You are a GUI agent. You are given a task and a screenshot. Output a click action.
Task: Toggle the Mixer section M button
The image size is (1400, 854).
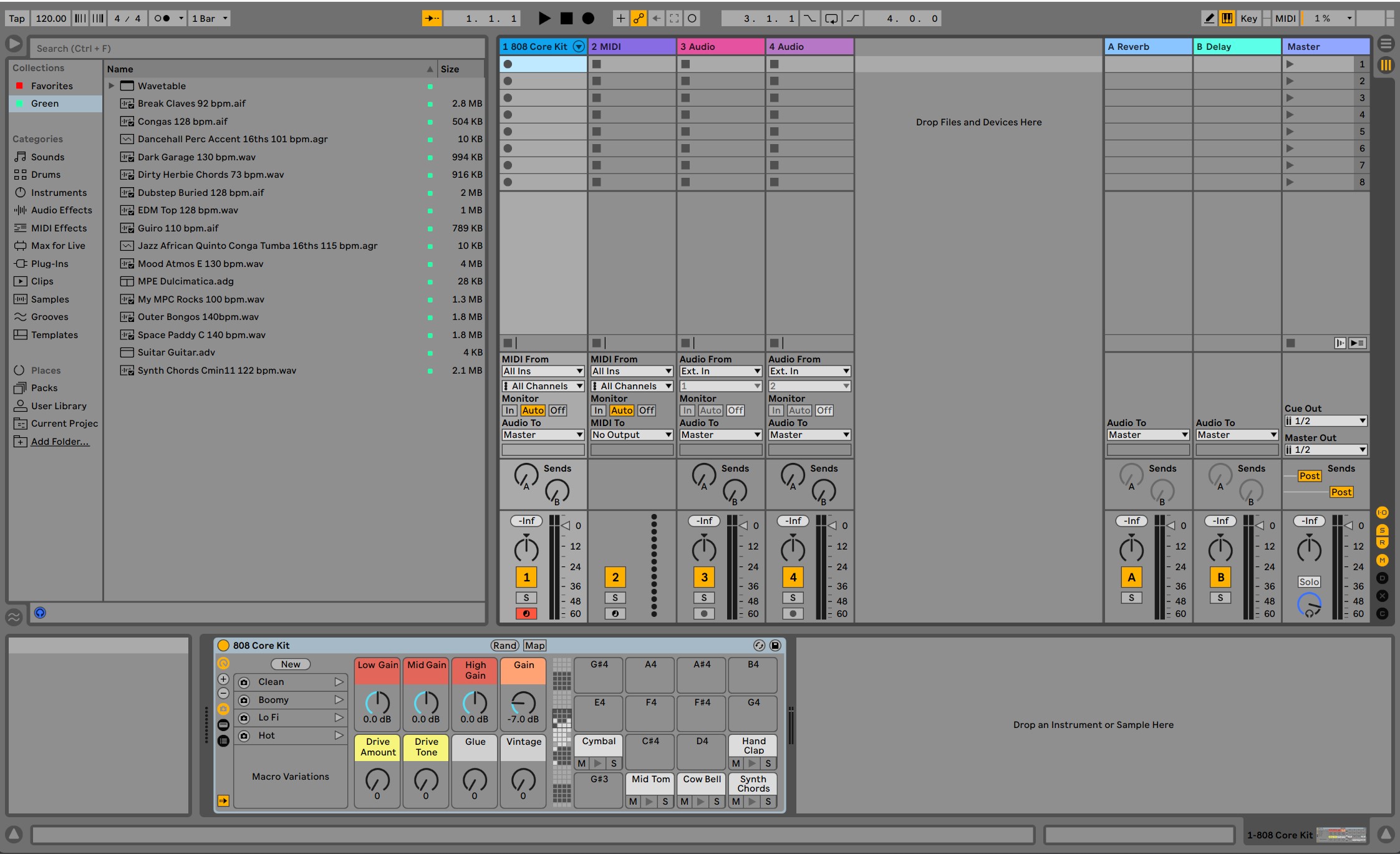pyautogui.click(x=1383, y=560)
